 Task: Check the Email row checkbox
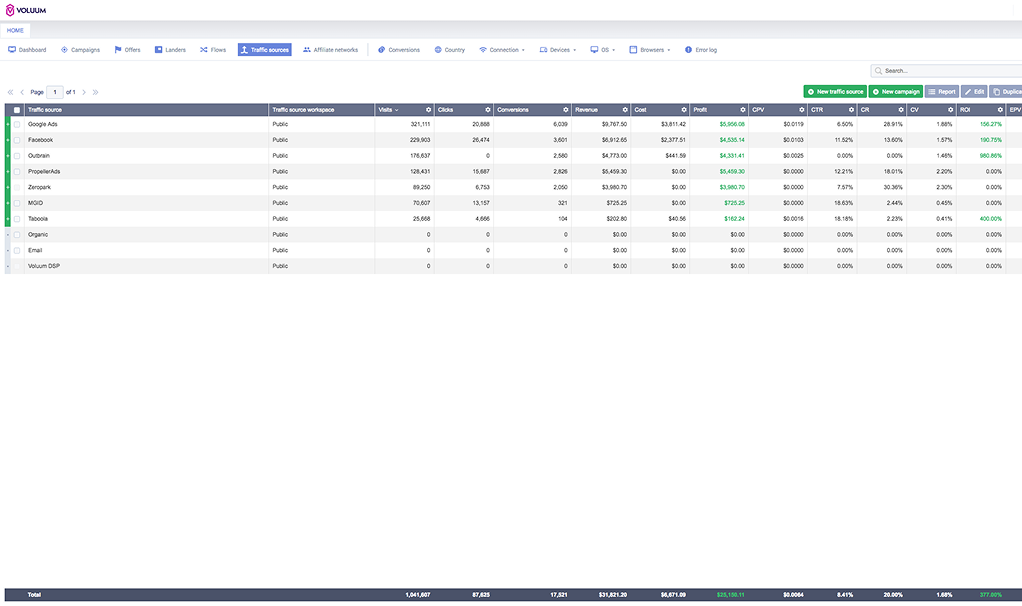pos(17,250)
